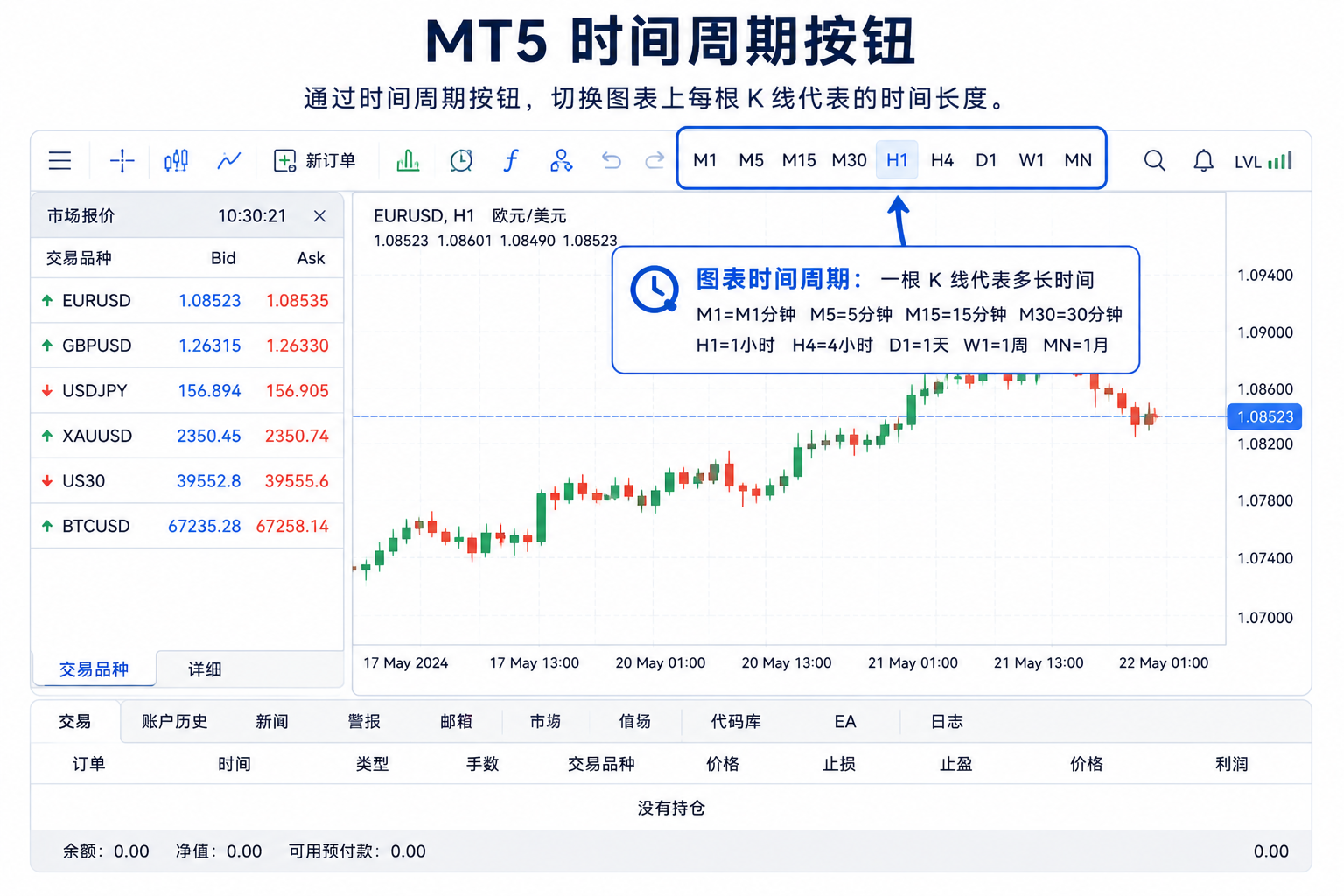Switch to the 新闻 news tab

[272, 722]
